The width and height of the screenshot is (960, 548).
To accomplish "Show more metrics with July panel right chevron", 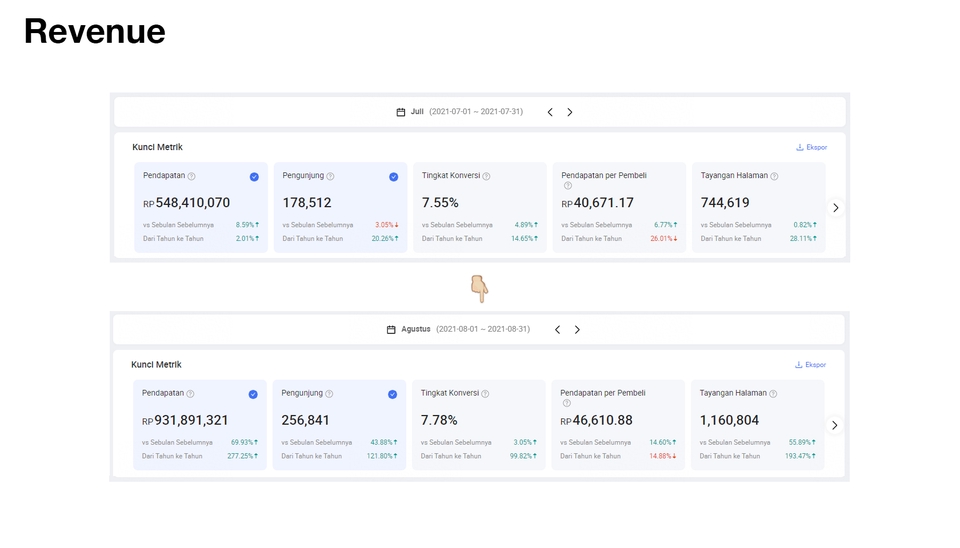I will coord(836,208).
